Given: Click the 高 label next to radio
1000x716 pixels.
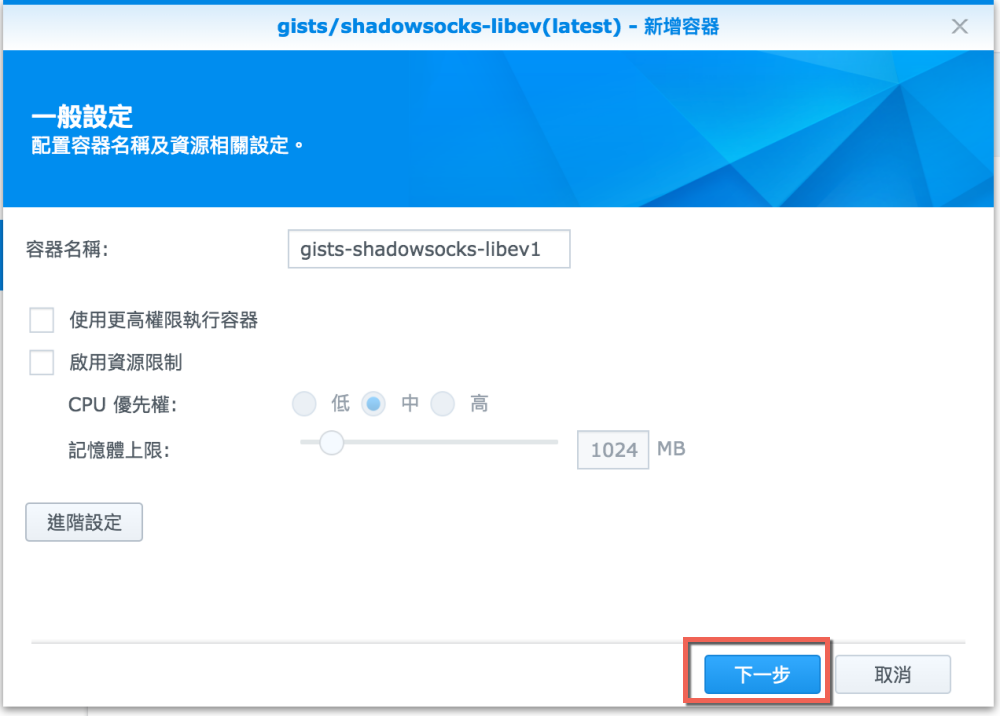Looking at the screenshot, I should (x=479, y=404).
